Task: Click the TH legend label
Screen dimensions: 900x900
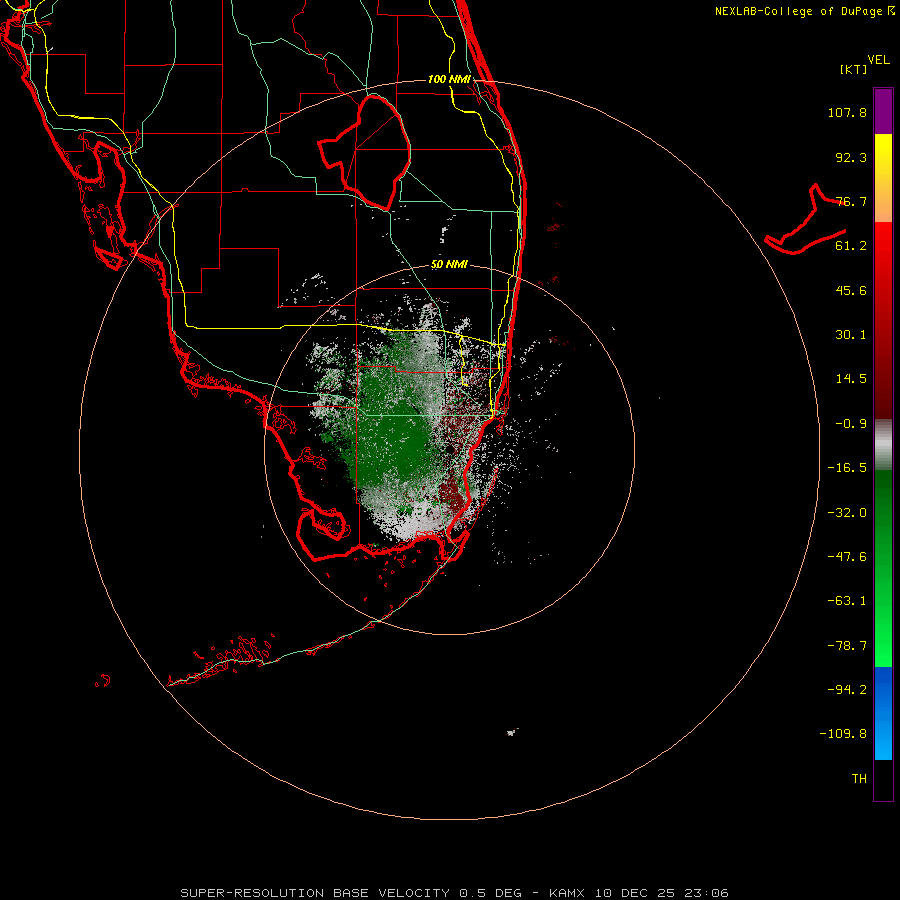Action: tap(859, 779)
